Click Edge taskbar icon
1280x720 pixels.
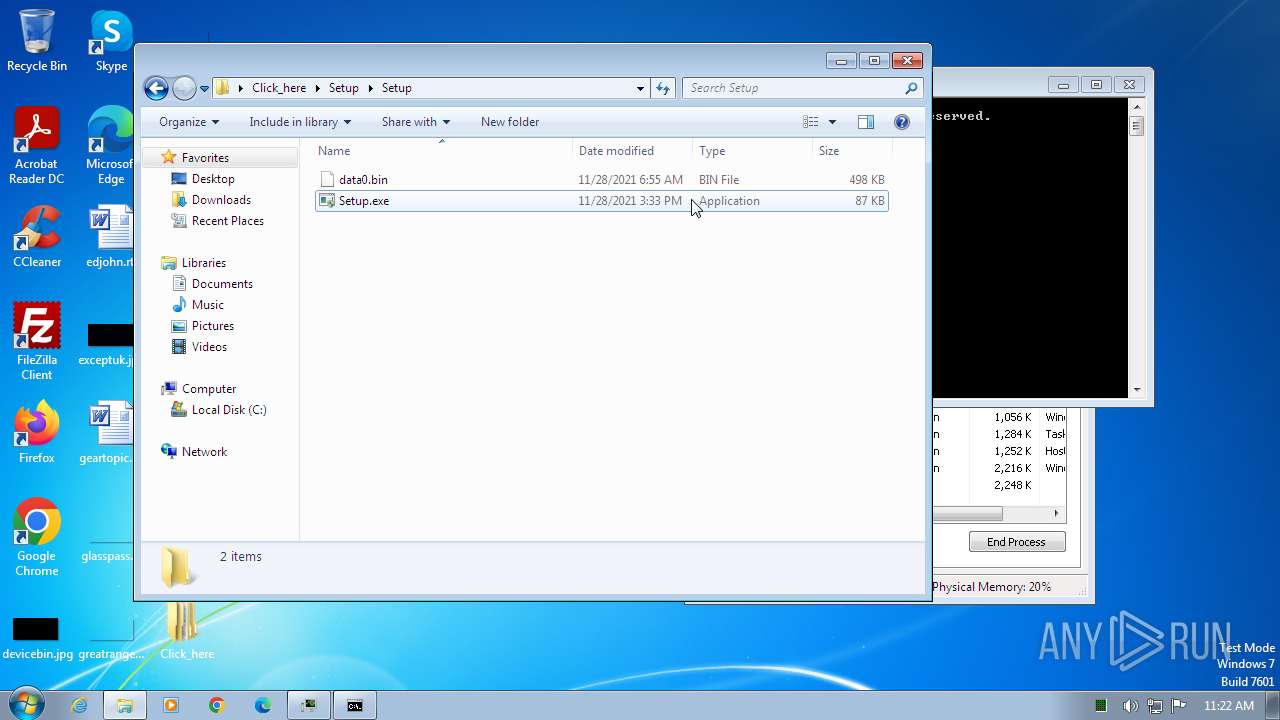(x=263, y=705)
